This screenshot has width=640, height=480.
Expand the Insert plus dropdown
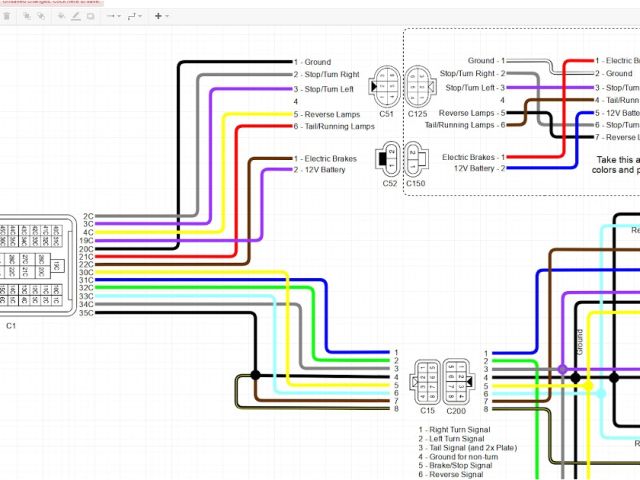click(161, 16)
